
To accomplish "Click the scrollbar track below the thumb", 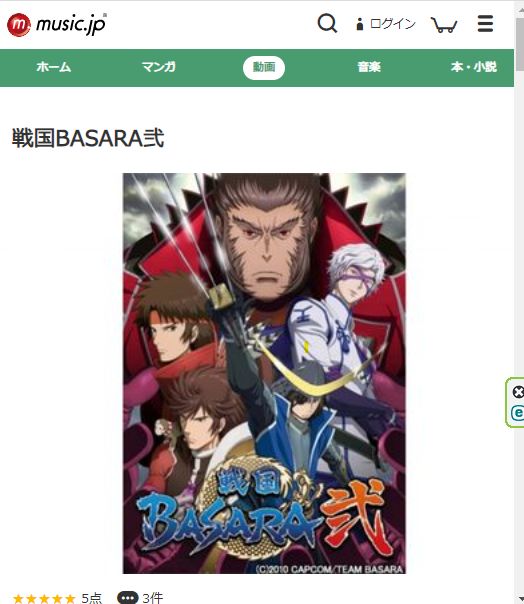I will [519, 331].
